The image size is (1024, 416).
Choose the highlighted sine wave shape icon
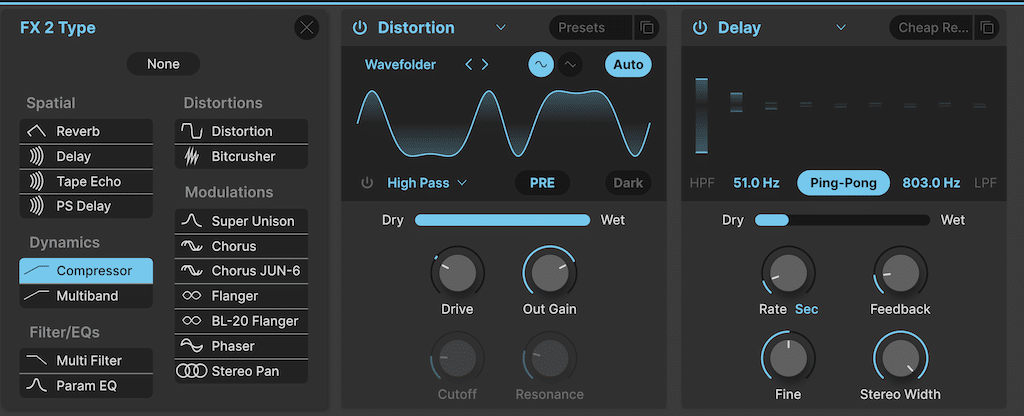point(541,65)
